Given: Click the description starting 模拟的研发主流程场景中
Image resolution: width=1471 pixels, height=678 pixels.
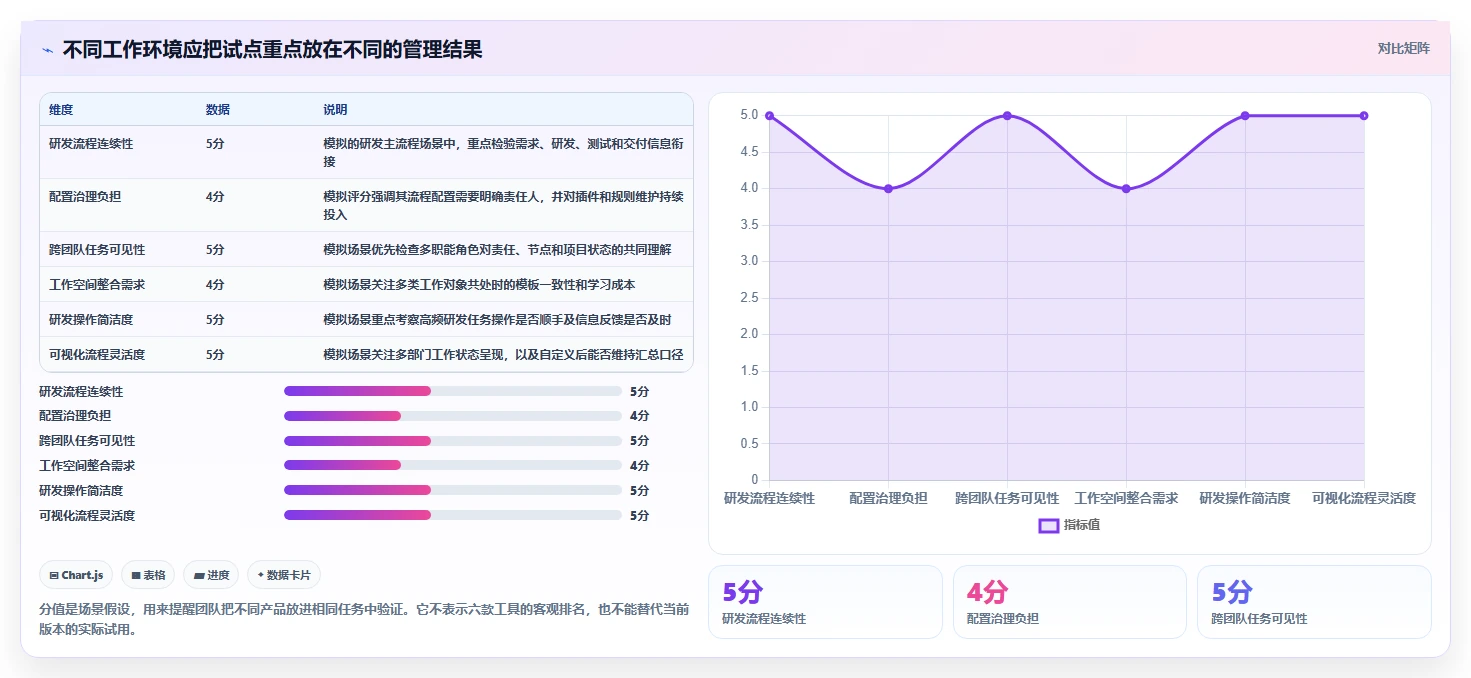Looking at the screenshot, I should click(503, 152).
